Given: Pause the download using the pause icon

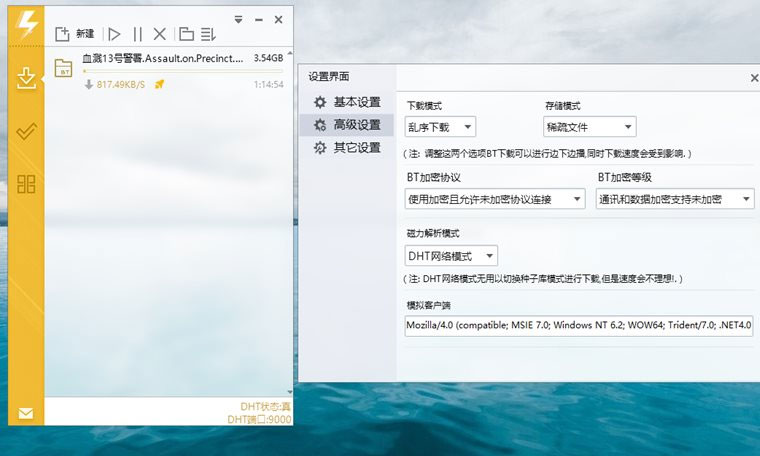Looking at the screenshot, I should (x=138, y=34).
